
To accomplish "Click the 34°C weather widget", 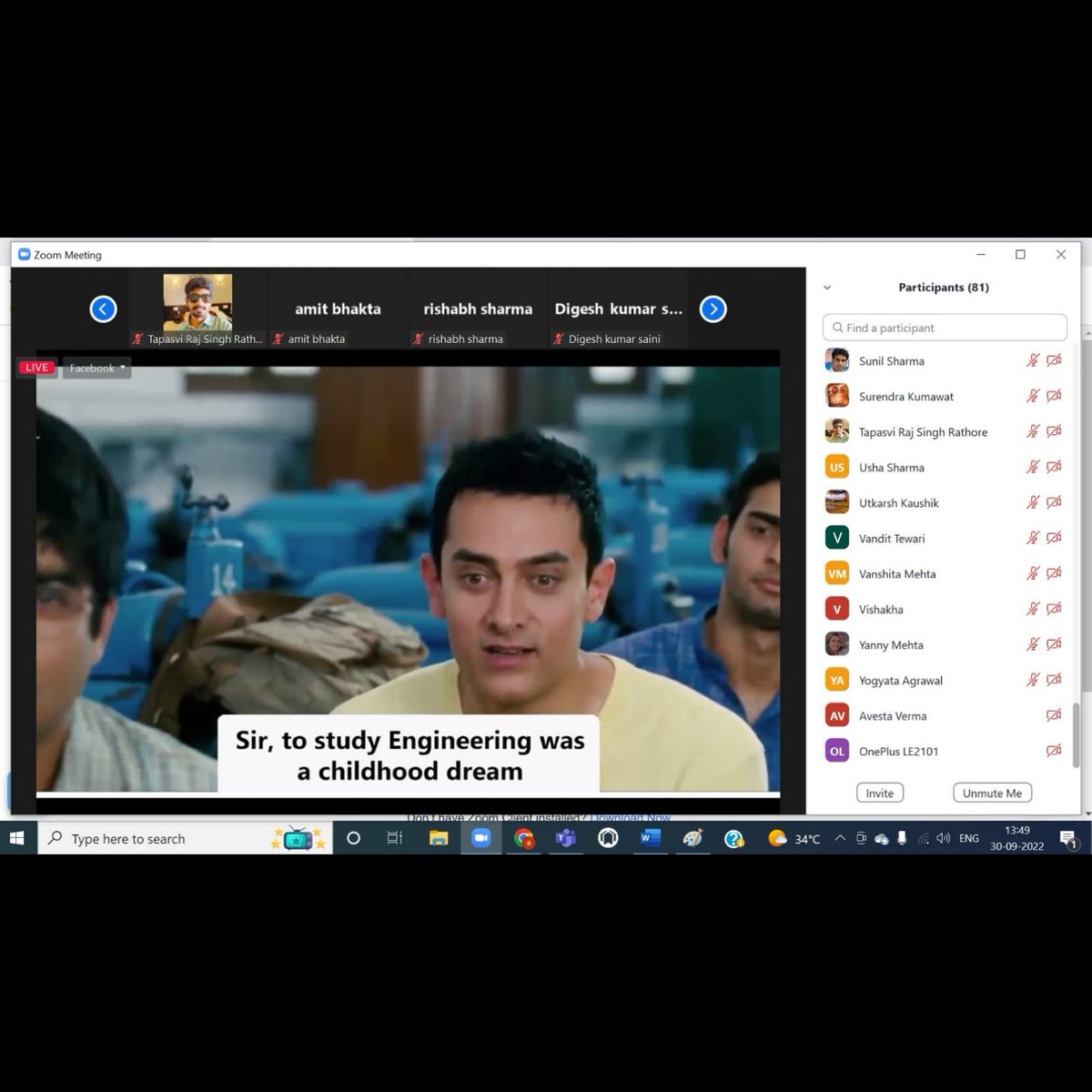I will (794, 838).
